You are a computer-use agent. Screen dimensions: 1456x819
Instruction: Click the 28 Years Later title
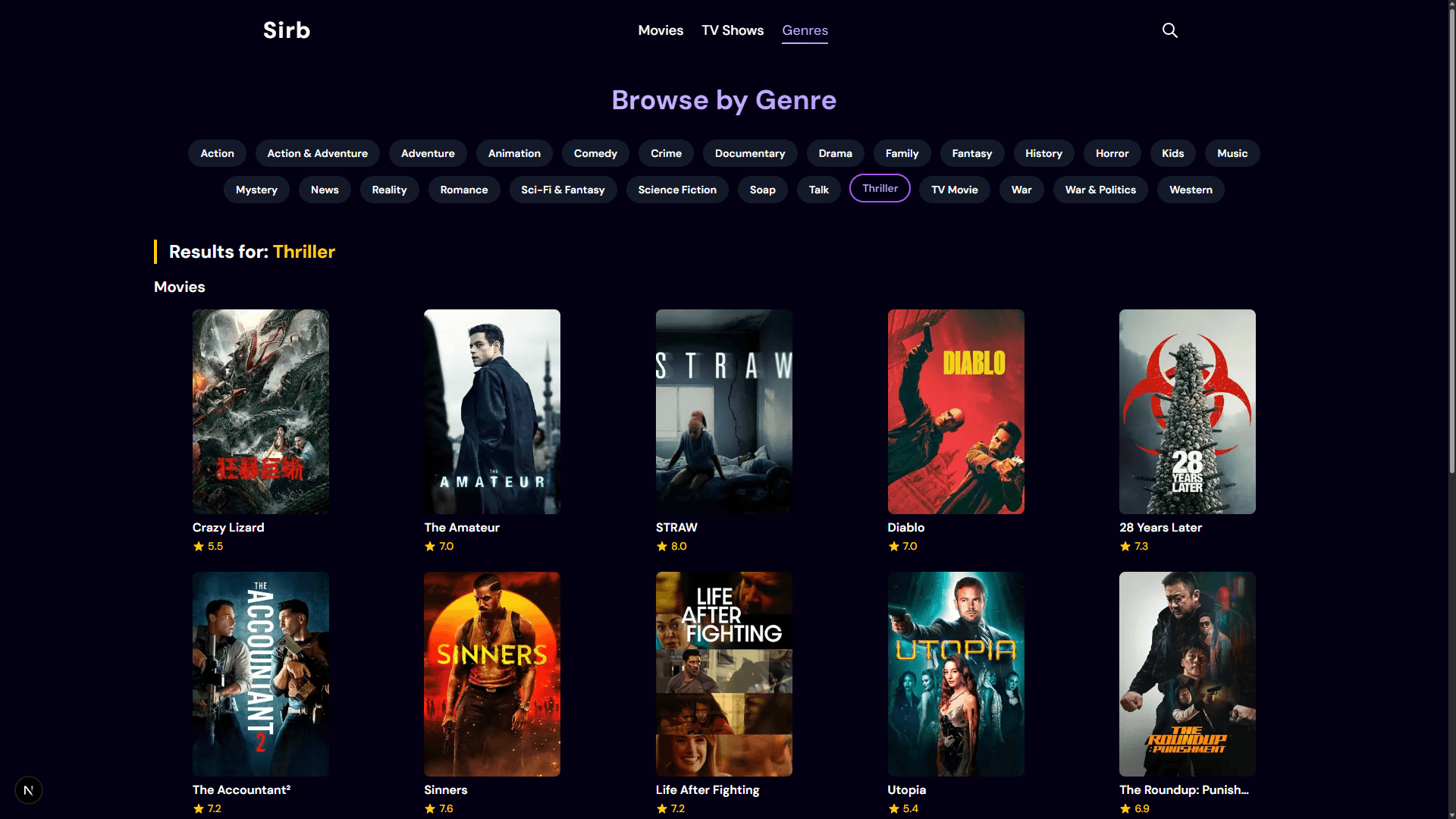1160,528
